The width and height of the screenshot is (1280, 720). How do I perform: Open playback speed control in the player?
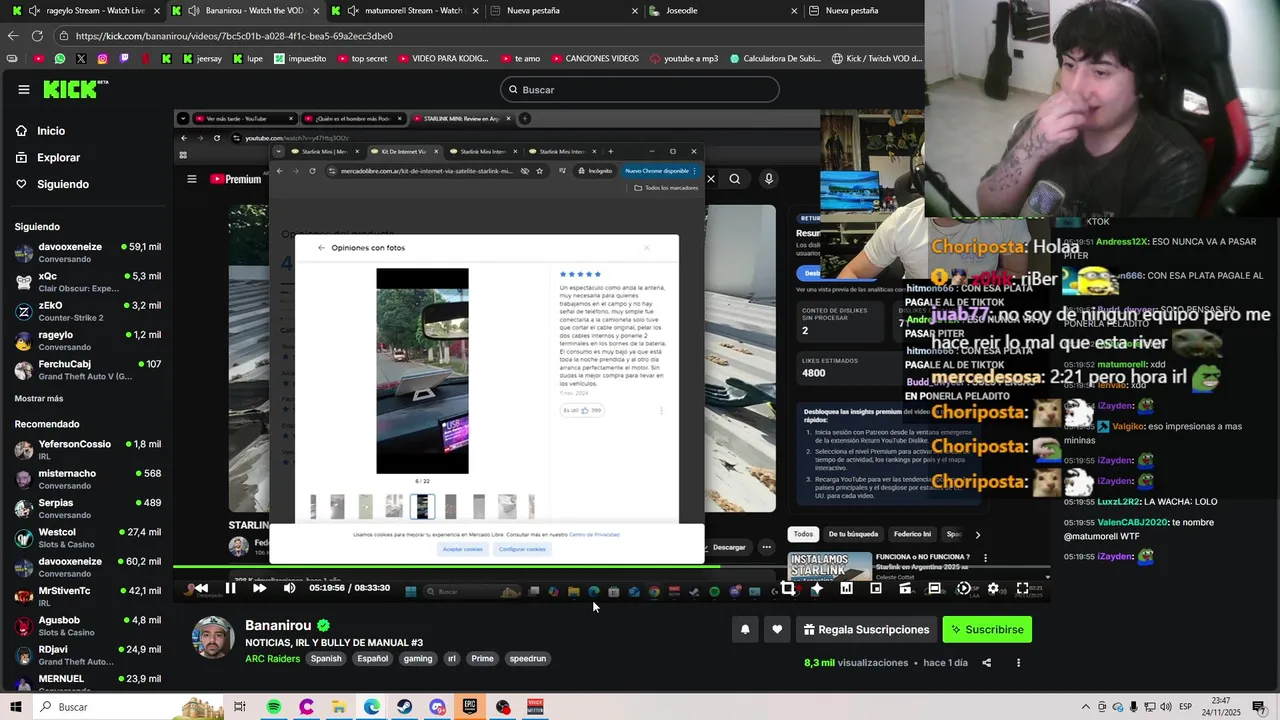pos(963,588)
